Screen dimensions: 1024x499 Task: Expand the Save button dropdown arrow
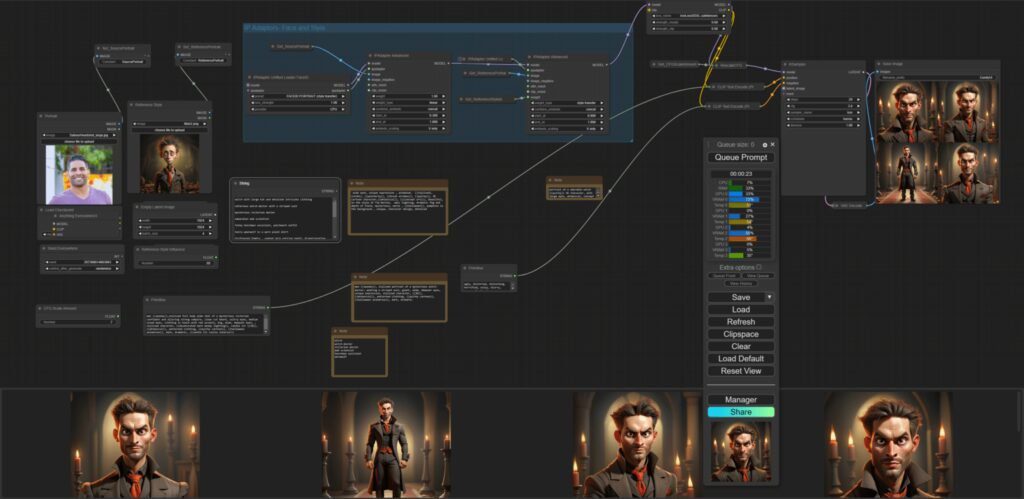point(768,297)
